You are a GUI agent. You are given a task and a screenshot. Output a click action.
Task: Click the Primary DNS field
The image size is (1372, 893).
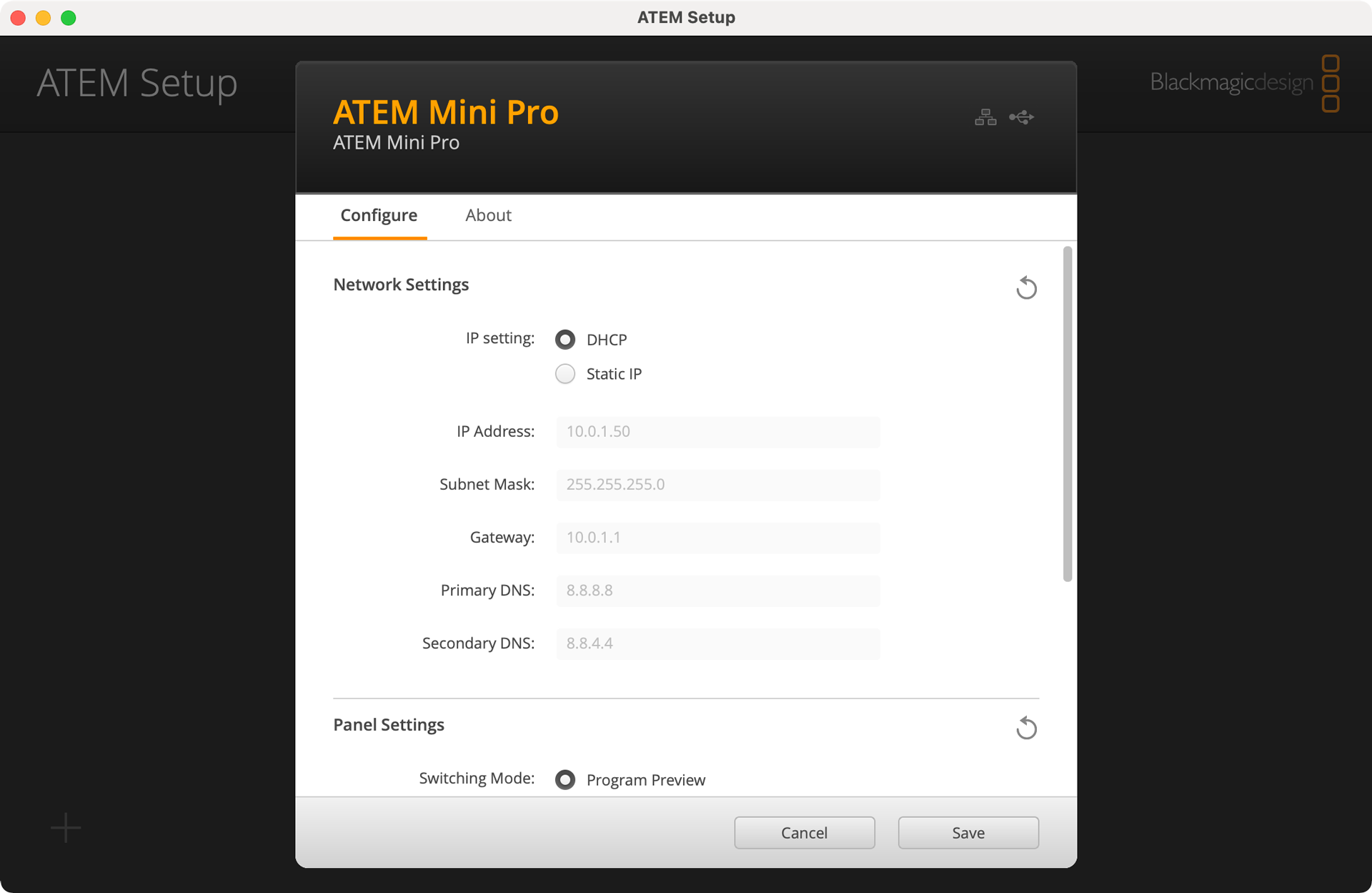(718, 591)
